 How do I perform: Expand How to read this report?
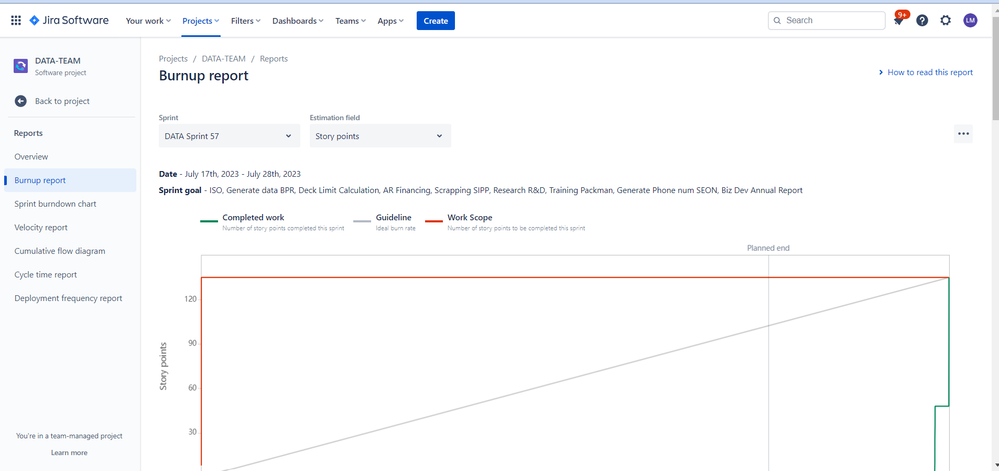pyautogui.click(x=926, y=73)
